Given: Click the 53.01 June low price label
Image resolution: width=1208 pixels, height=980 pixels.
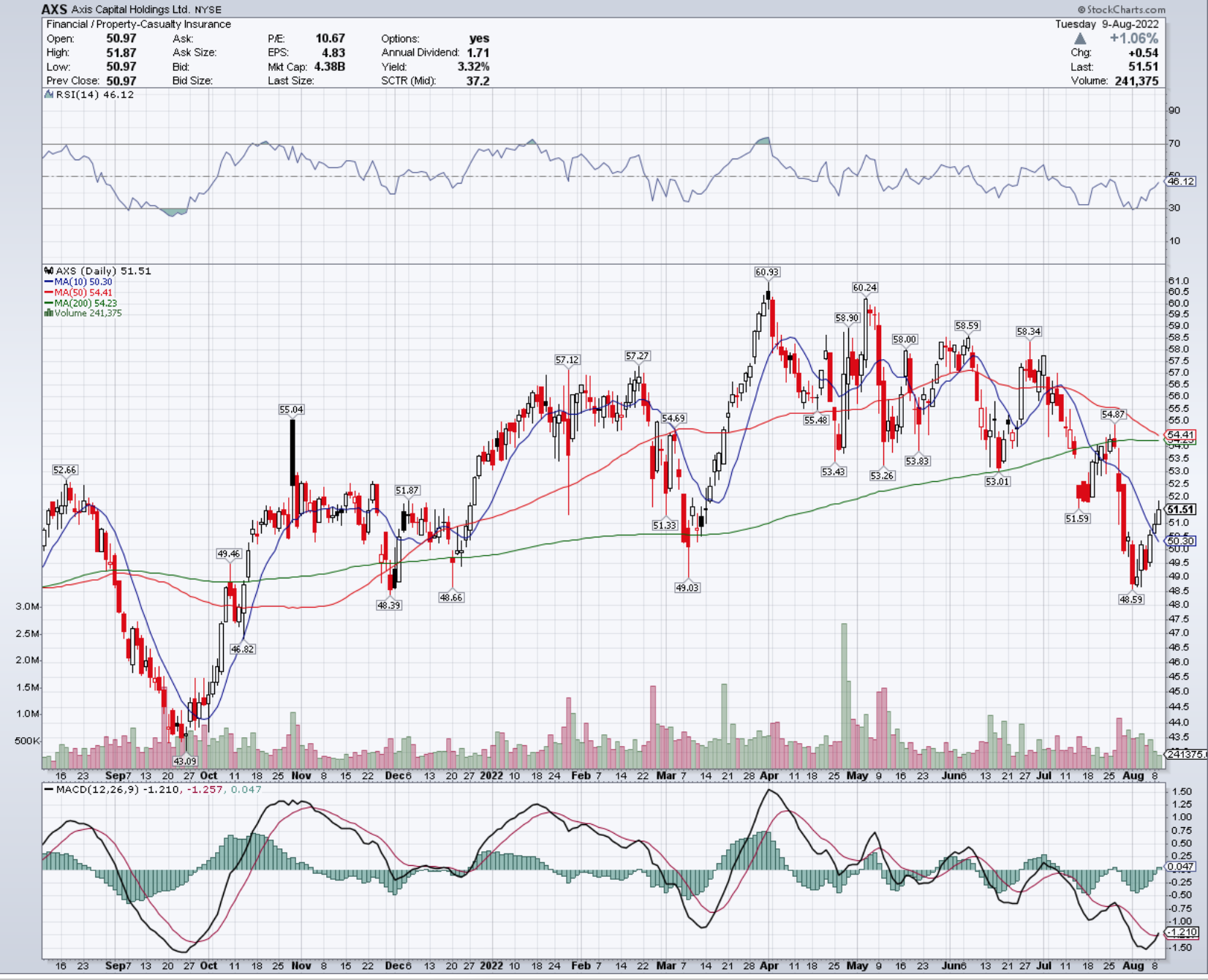Looking at the screenshot, I should pos(997,482).
